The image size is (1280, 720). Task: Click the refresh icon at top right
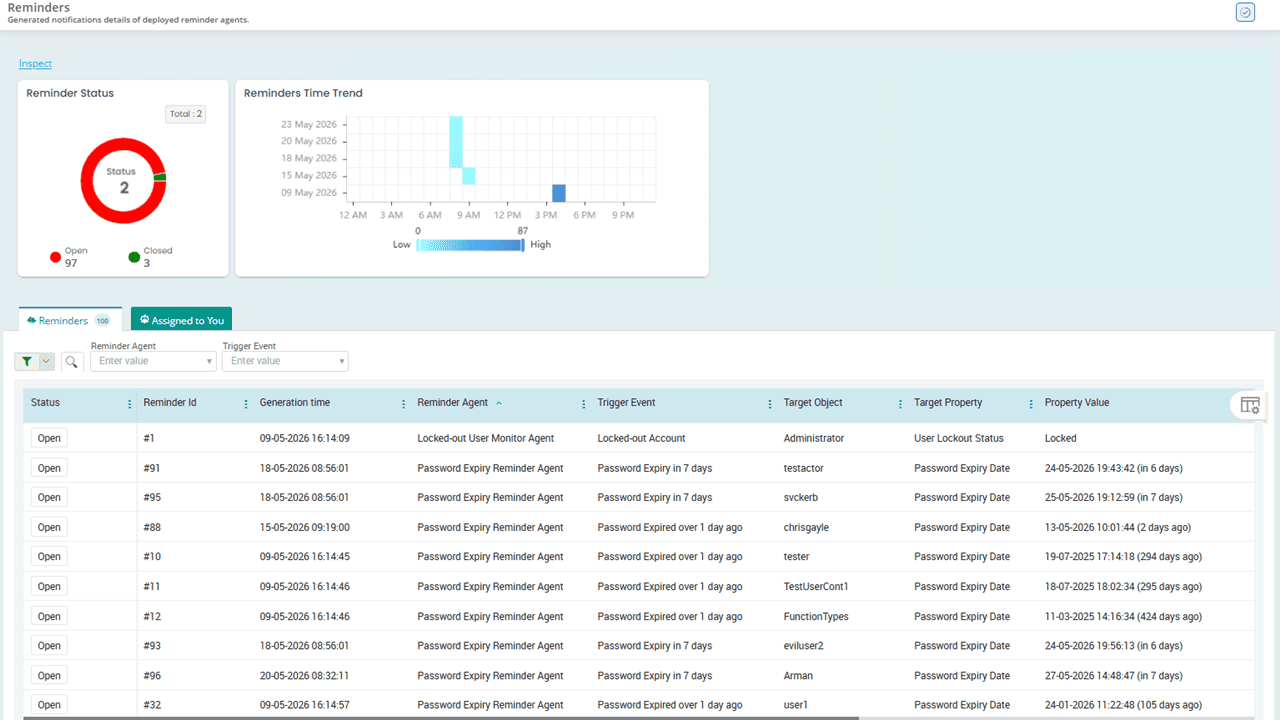point(1245,12)
